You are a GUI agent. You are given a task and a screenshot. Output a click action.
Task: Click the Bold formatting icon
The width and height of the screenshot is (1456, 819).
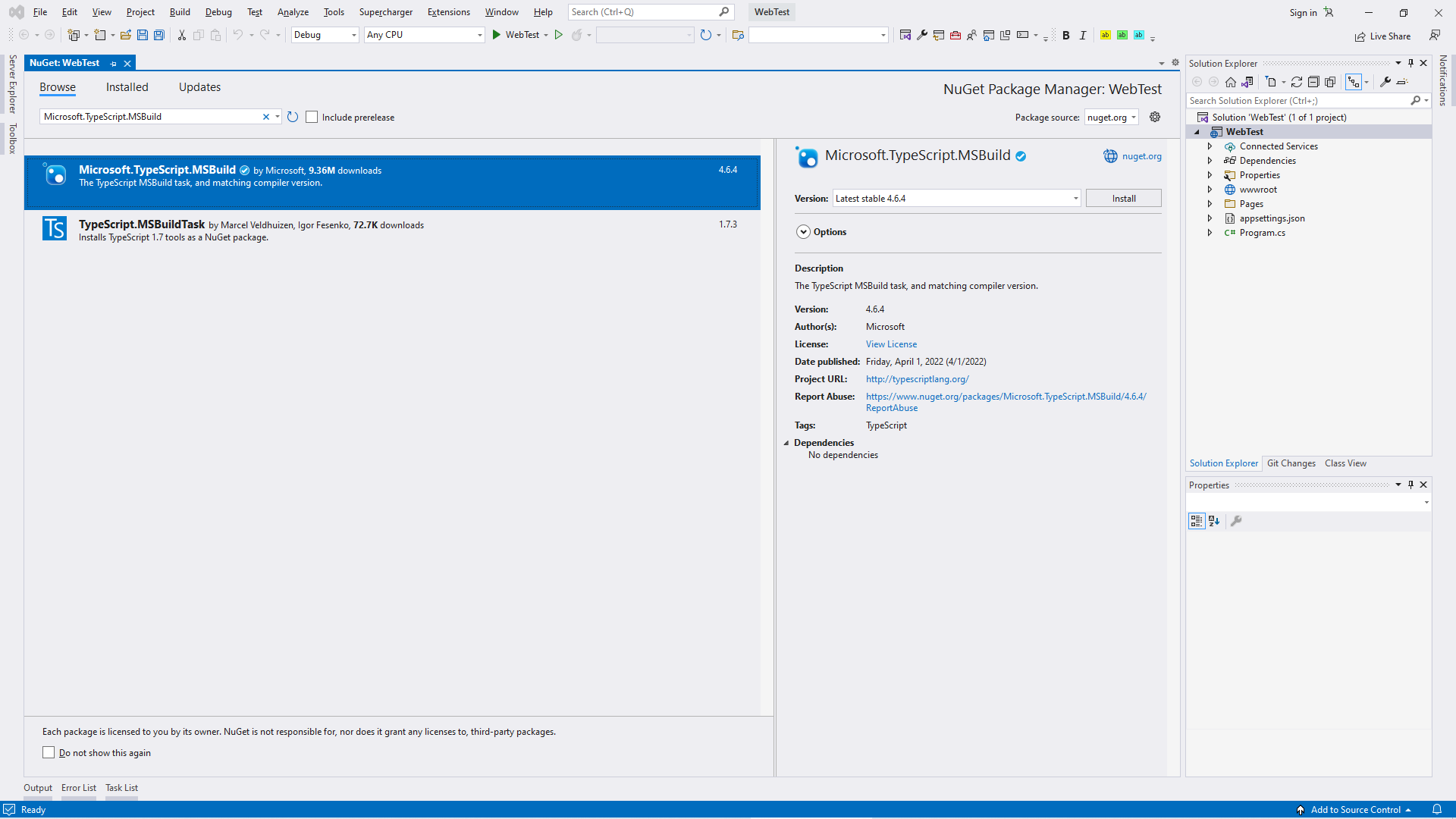[1065, 36]
